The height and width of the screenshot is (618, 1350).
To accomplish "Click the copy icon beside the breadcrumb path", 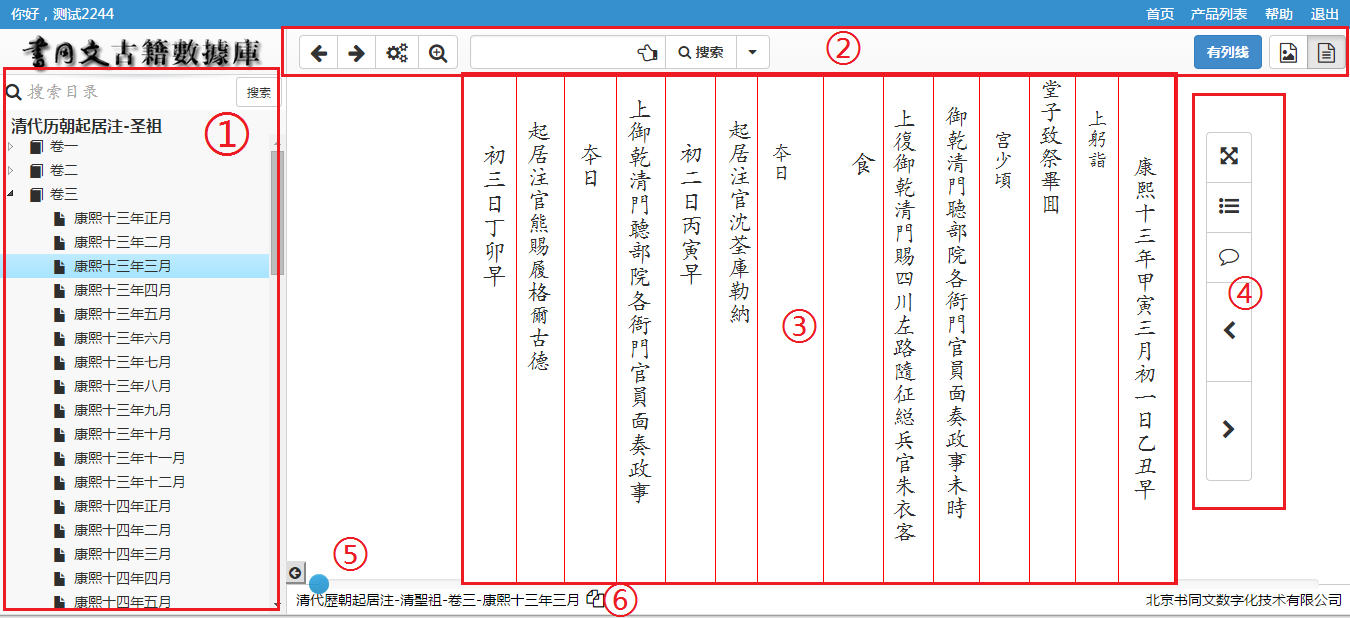I will pos(596,598).
